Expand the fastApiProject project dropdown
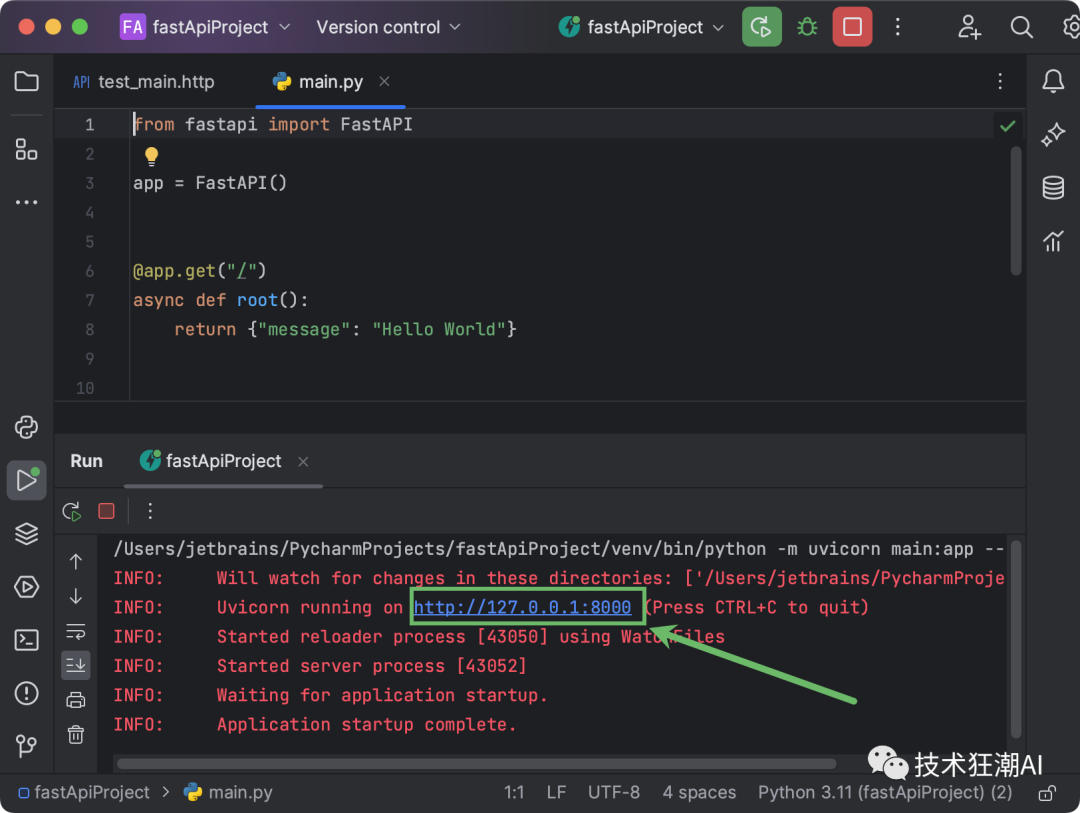Image resolution: width=1080 pixels, height=813 pixels. pos(207,27)
